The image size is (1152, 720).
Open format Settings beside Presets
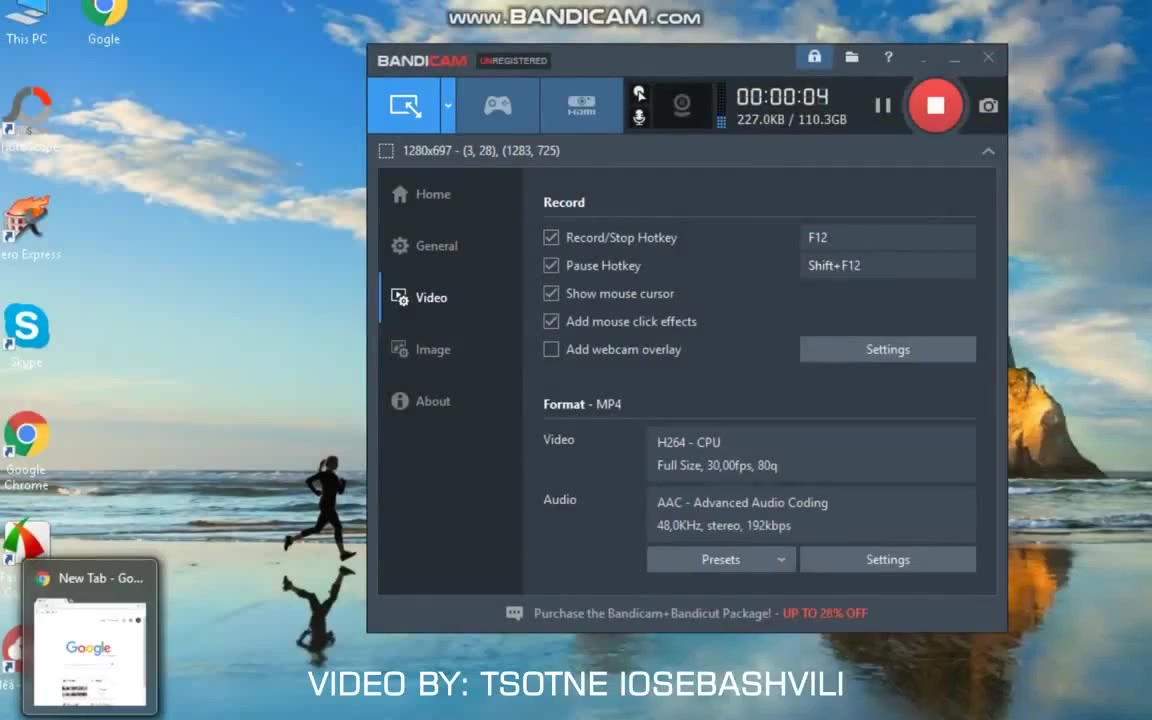pyautogui.click(x=888, y=560)
